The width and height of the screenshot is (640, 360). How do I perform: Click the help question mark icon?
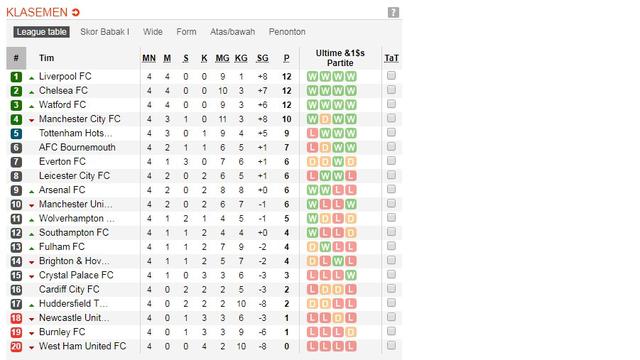[393, 12]
